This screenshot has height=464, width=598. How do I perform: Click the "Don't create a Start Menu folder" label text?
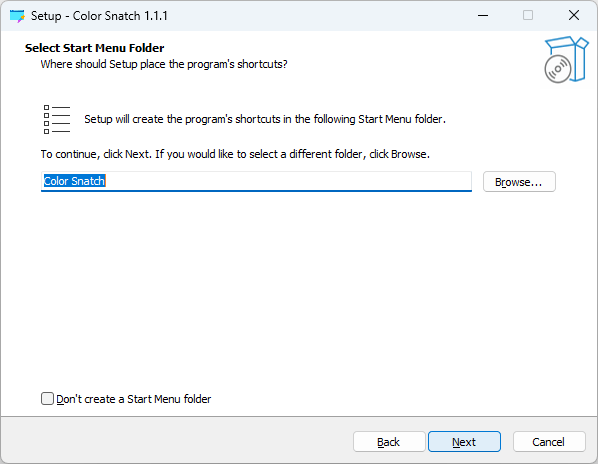click(x=133, y=399)
